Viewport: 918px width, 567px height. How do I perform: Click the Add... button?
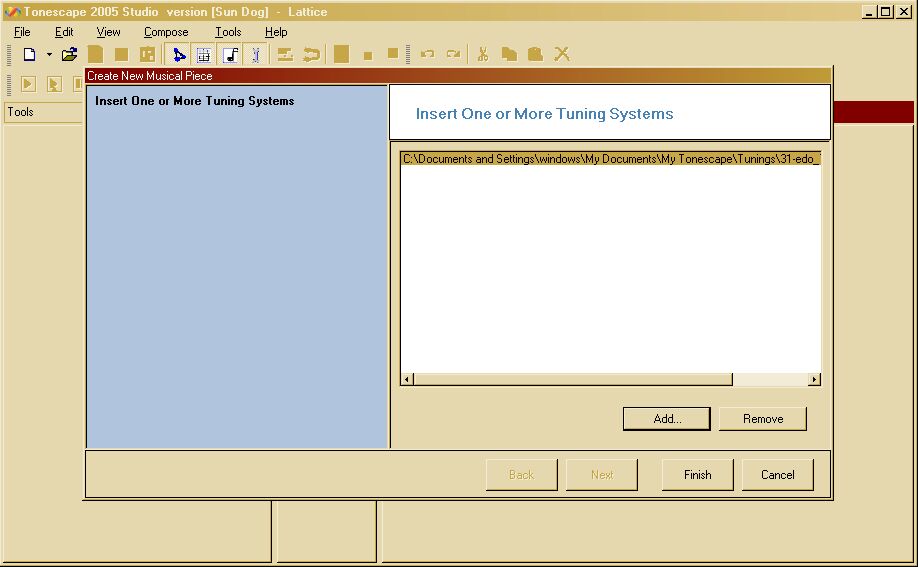(x=667, y=419)
